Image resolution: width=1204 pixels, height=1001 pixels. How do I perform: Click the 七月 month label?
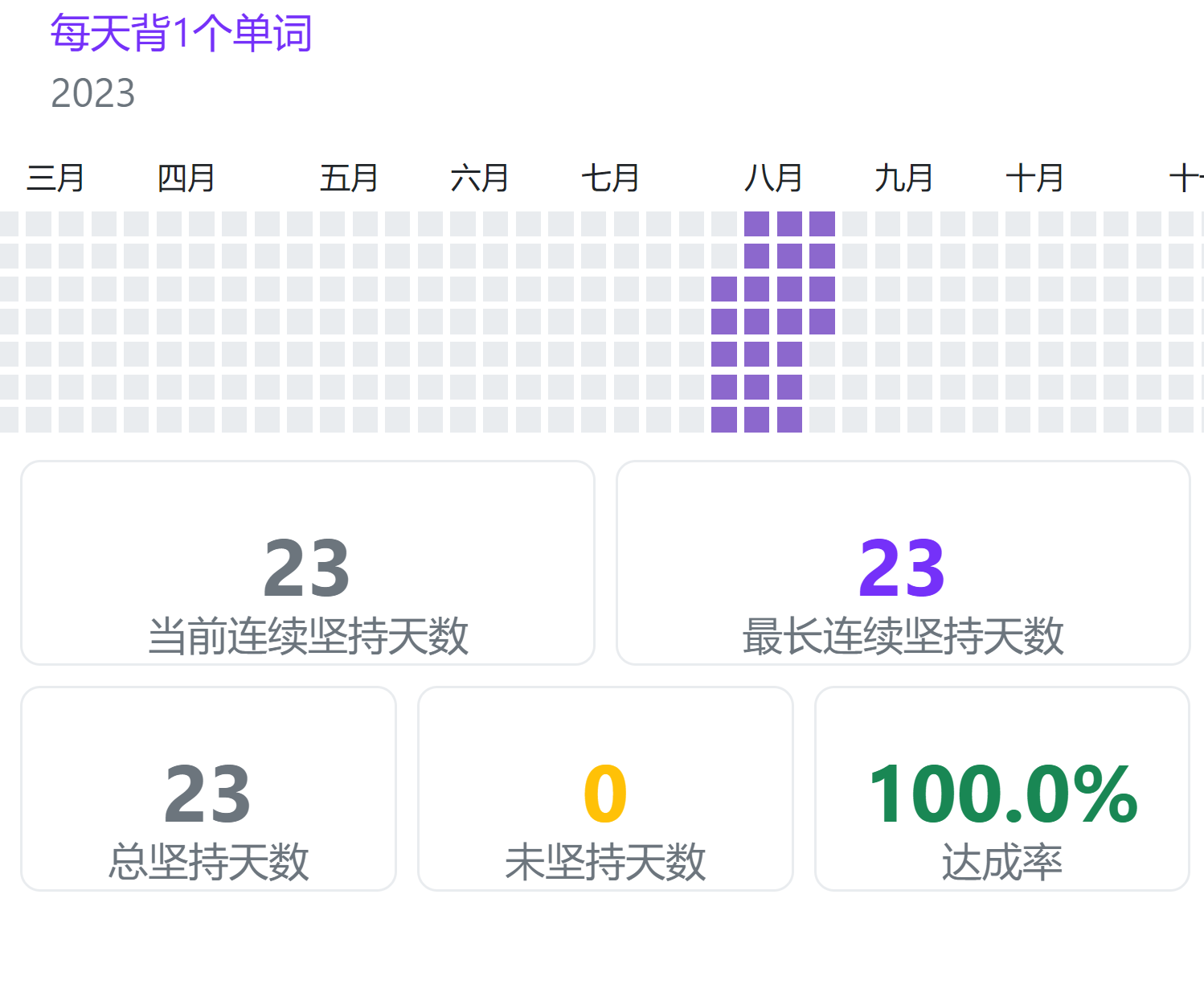pos(611,178)
